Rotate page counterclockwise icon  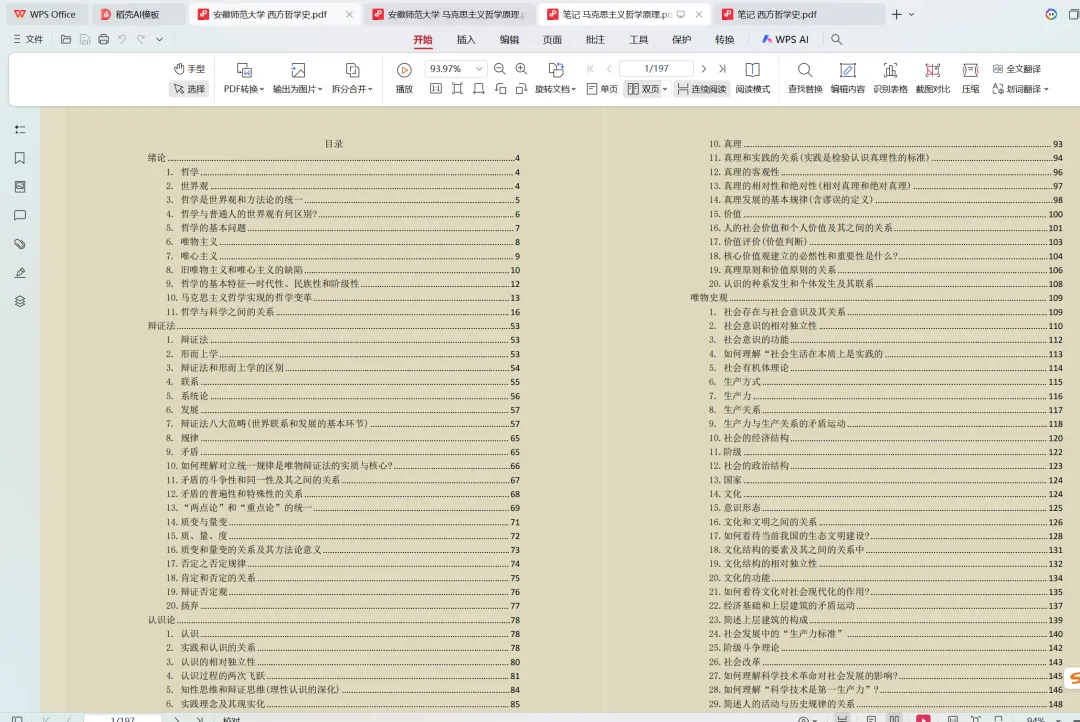(x=501, y=89)
